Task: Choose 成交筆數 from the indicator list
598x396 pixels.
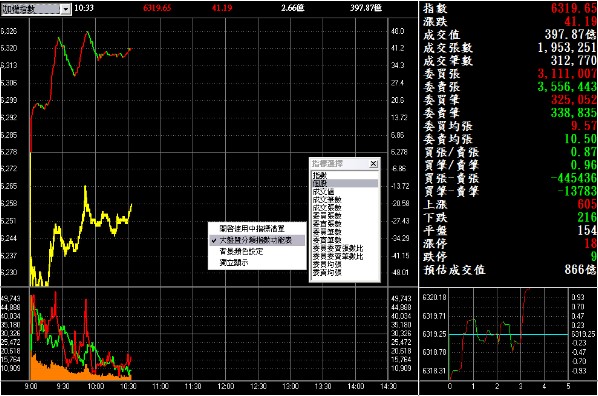Action: pos(327,200)
